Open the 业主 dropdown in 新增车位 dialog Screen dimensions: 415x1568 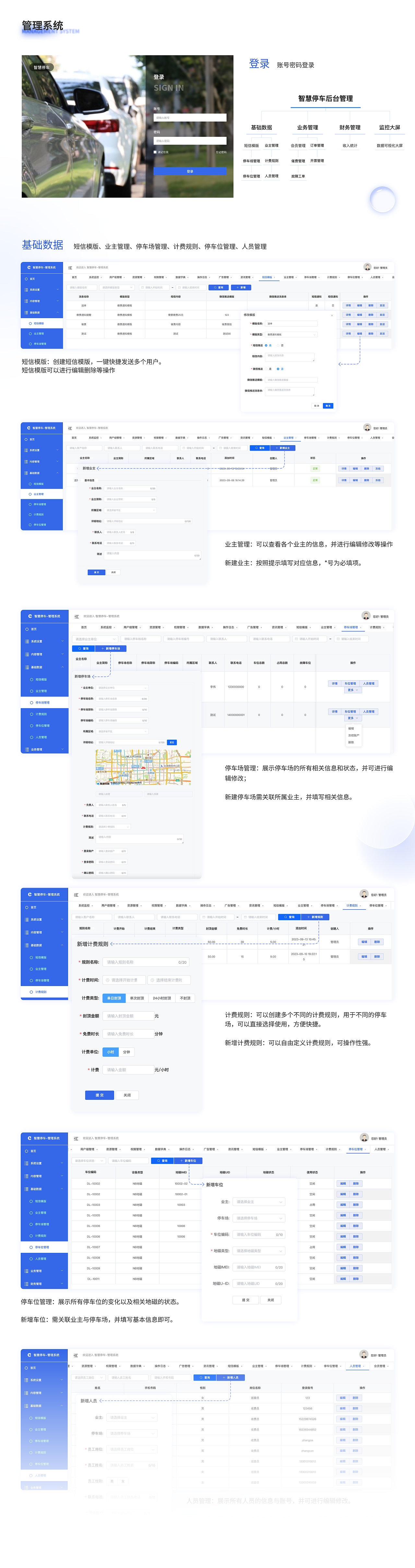259,1202
